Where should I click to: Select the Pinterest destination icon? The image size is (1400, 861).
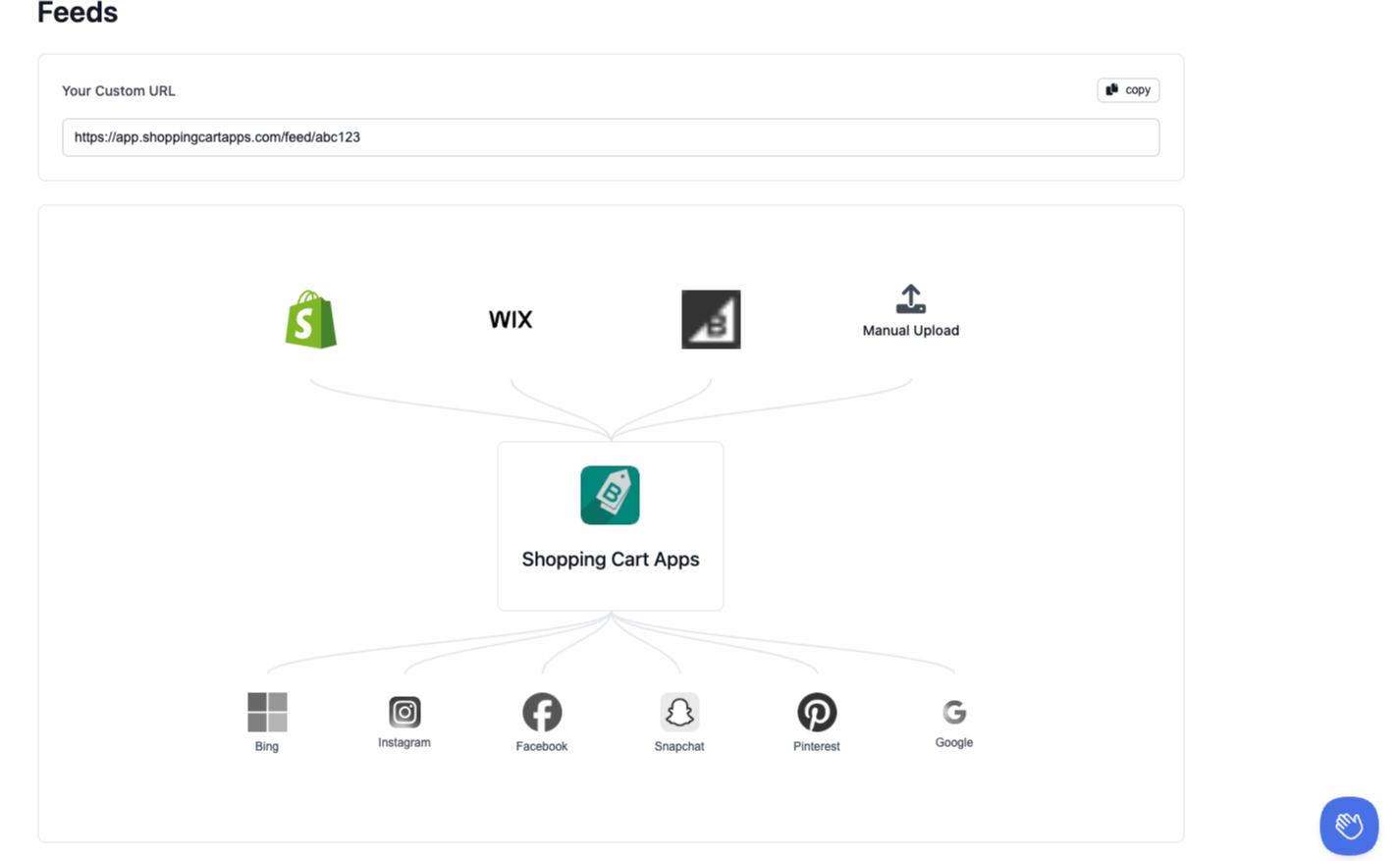[817, 712]
